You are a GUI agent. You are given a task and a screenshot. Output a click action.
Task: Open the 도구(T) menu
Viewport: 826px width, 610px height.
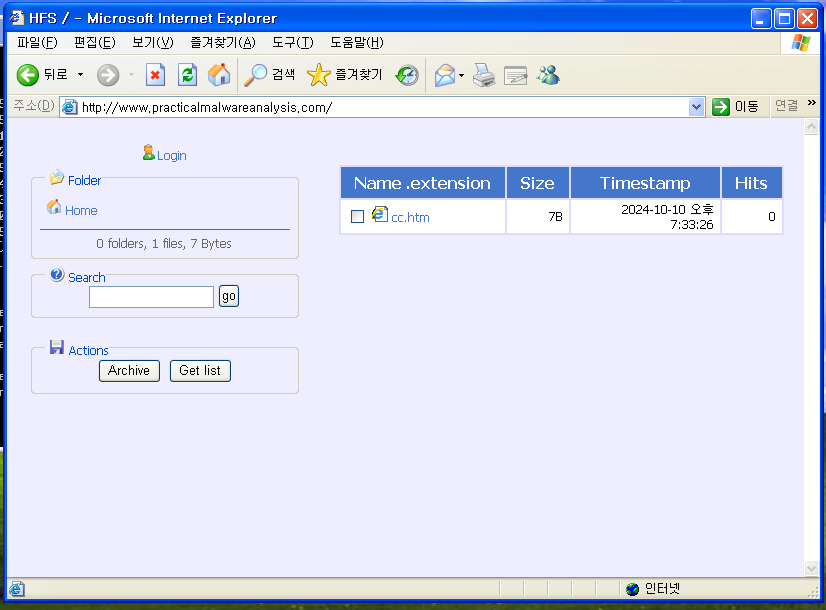coord(292,42)
